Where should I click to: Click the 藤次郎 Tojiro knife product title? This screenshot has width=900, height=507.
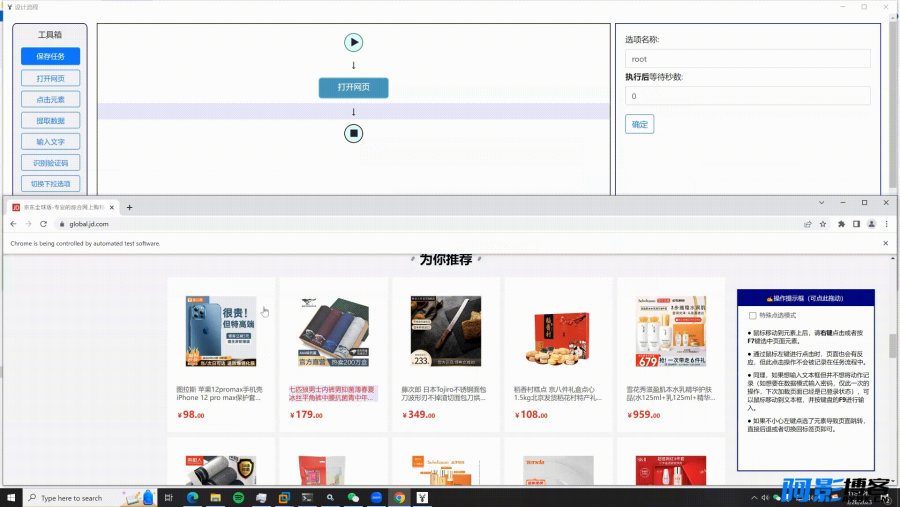444,393
